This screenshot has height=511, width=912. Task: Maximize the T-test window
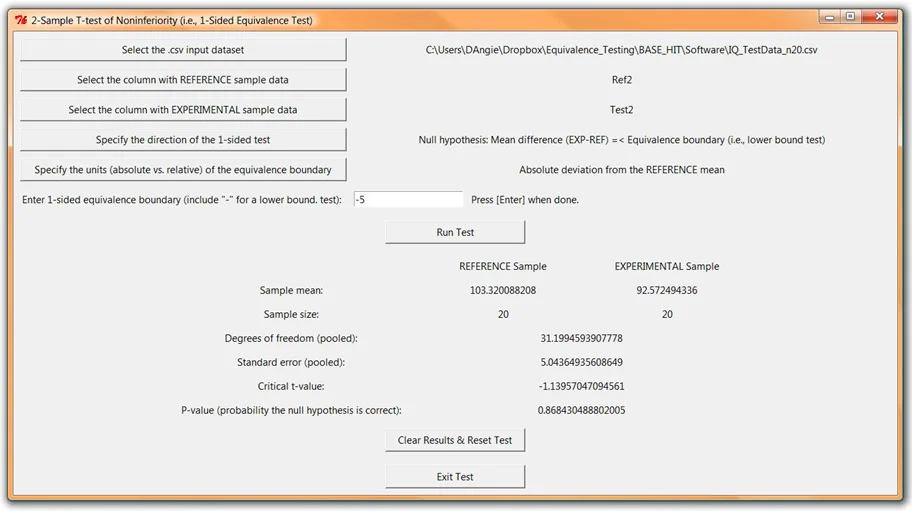coord(850,17)
